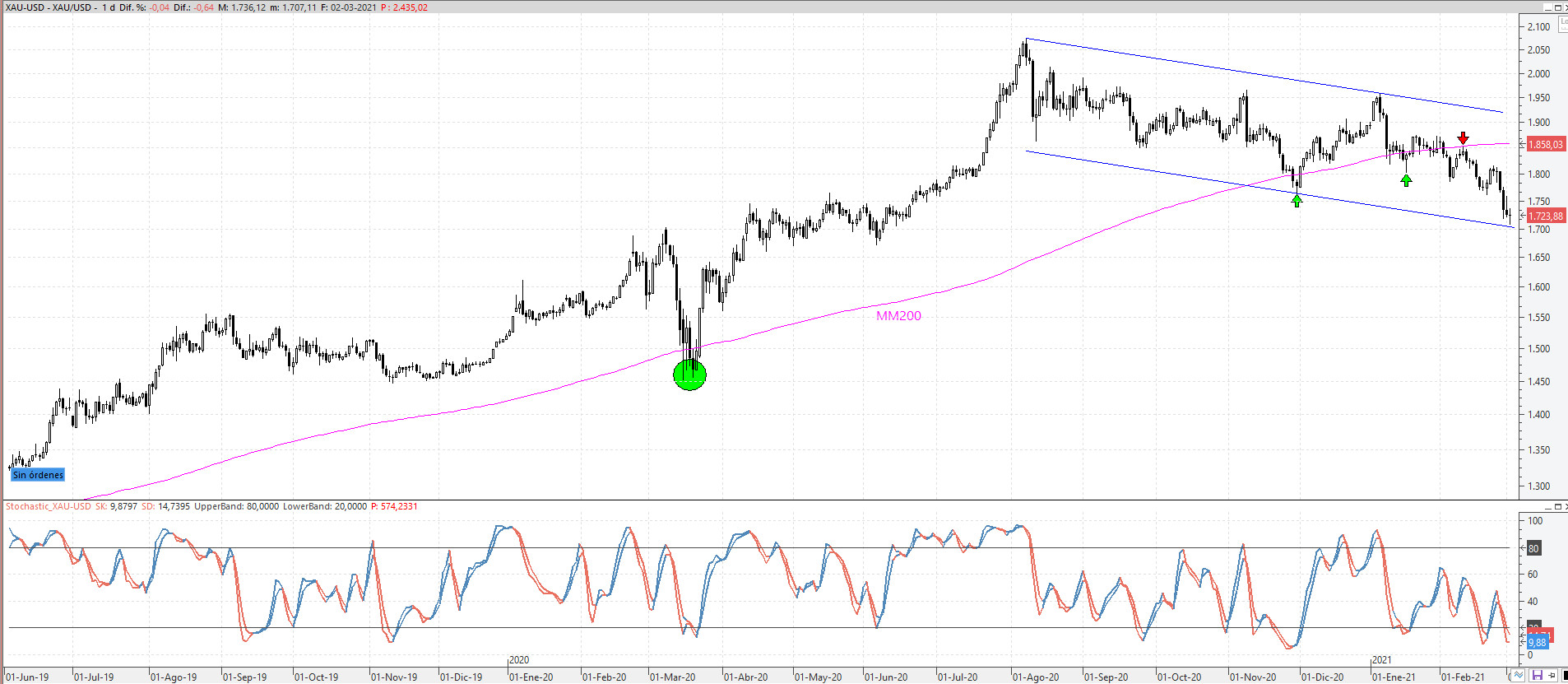Screen dimensions: 1568x684
Task: Minimize the XAU-USD price chart window
Action: (1547, 7)
